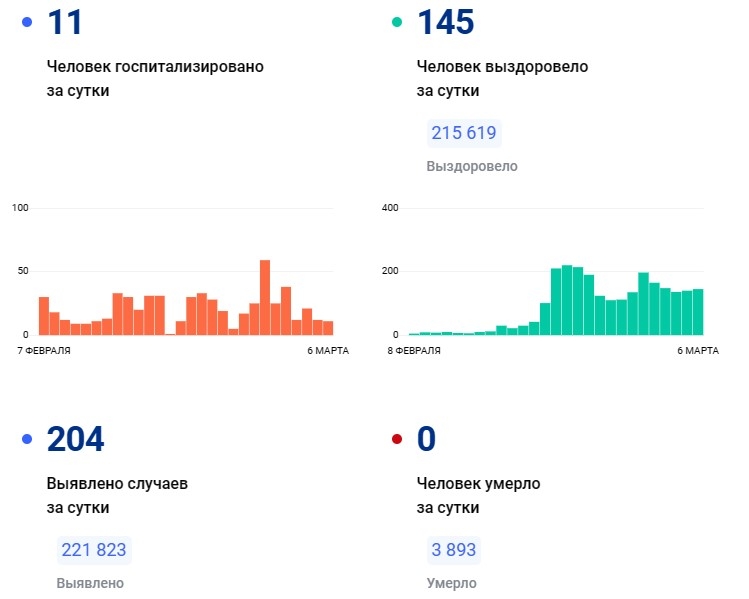
Task: Click the 'Человек госпитализировано за сутки' heading
Action: click(155, 78)
